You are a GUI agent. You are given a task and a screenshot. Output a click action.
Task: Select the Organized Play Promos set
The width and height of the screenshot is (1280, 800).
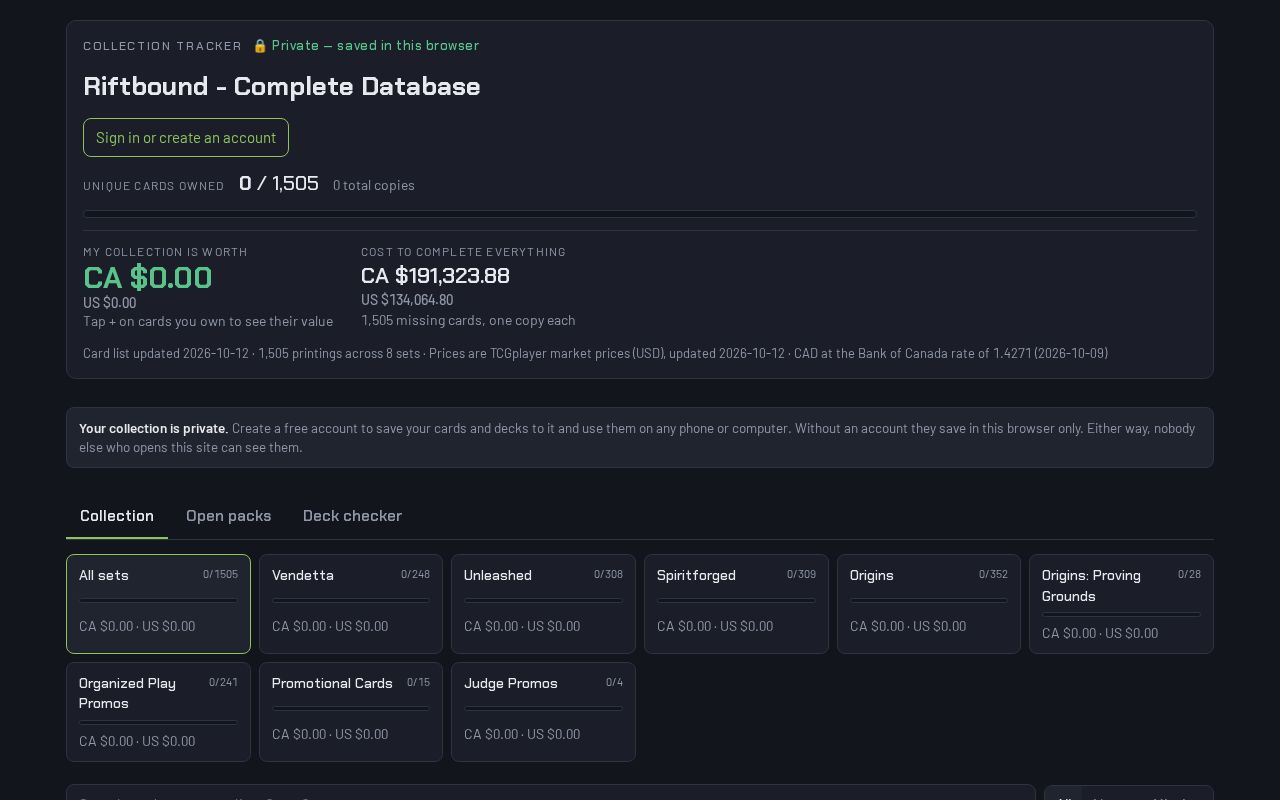point(158,712)
